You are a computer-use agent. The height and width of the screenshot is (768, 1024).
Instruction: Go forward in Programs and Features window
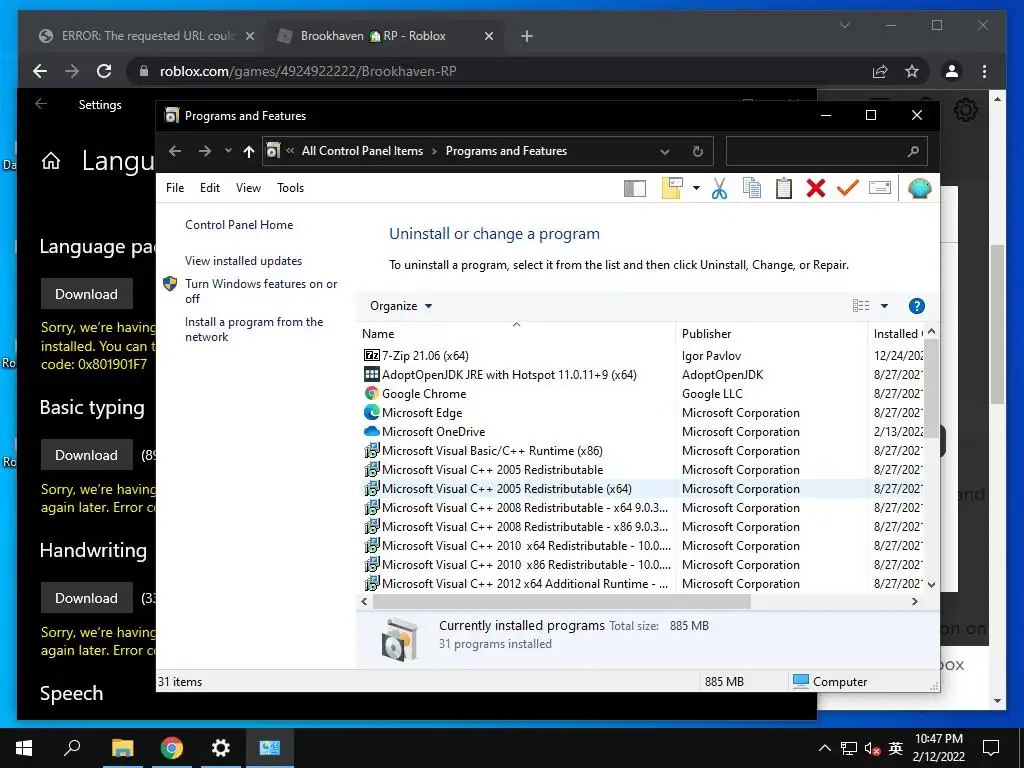[x=204, y=152]
